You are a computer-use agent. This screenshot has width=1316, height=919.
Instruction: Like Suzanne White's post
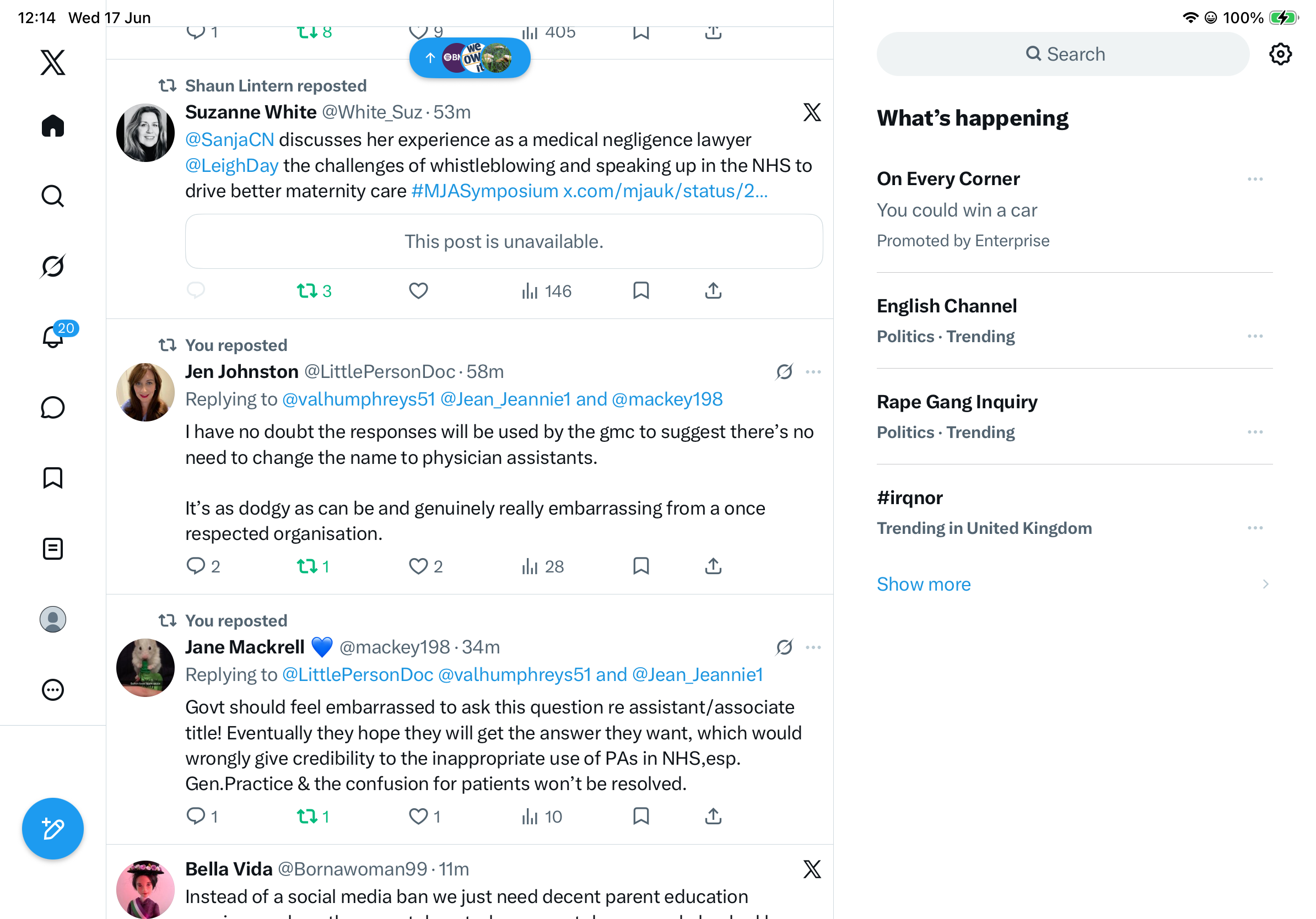click(418, 291)
